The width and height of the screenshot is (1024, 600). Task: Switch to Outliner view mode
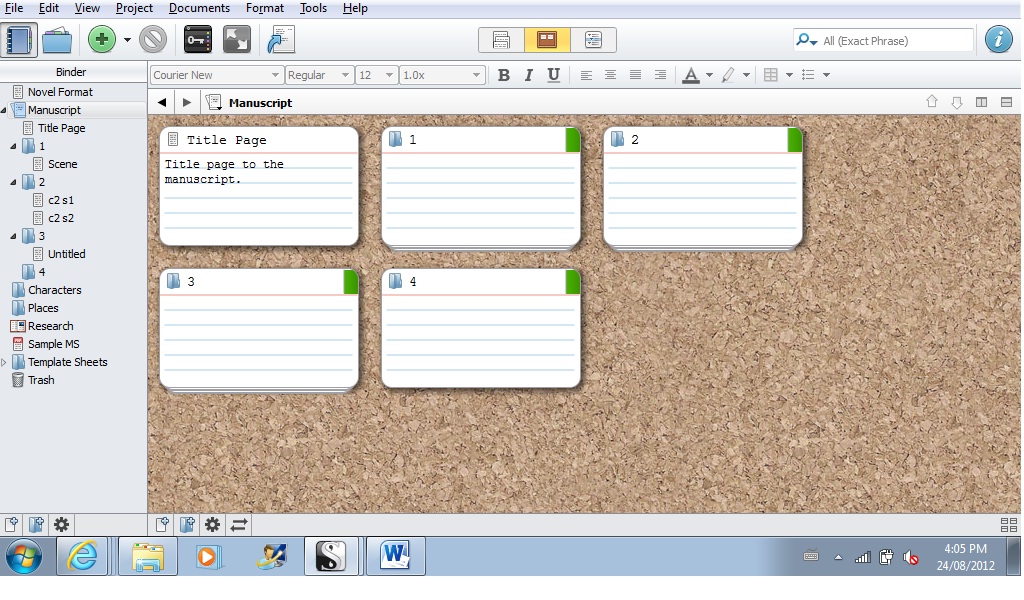click(593, 40)
